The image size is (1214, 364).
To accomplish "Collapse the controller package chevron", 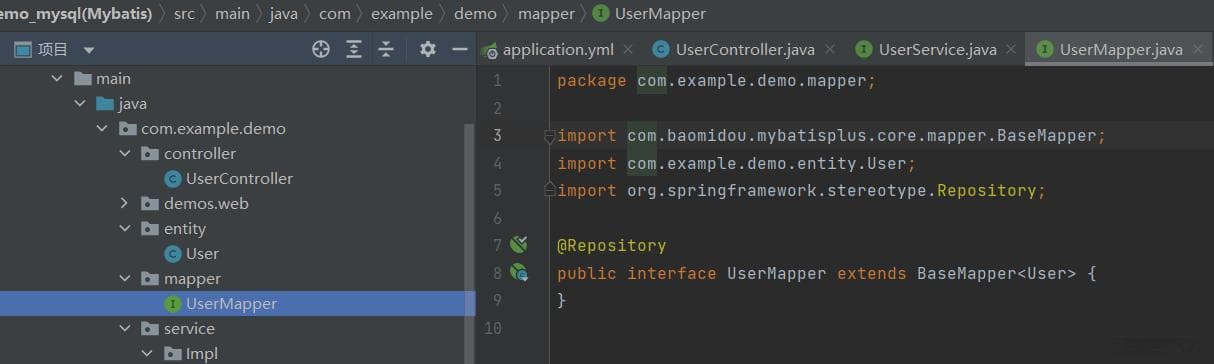I will click(x=125, y=154).
